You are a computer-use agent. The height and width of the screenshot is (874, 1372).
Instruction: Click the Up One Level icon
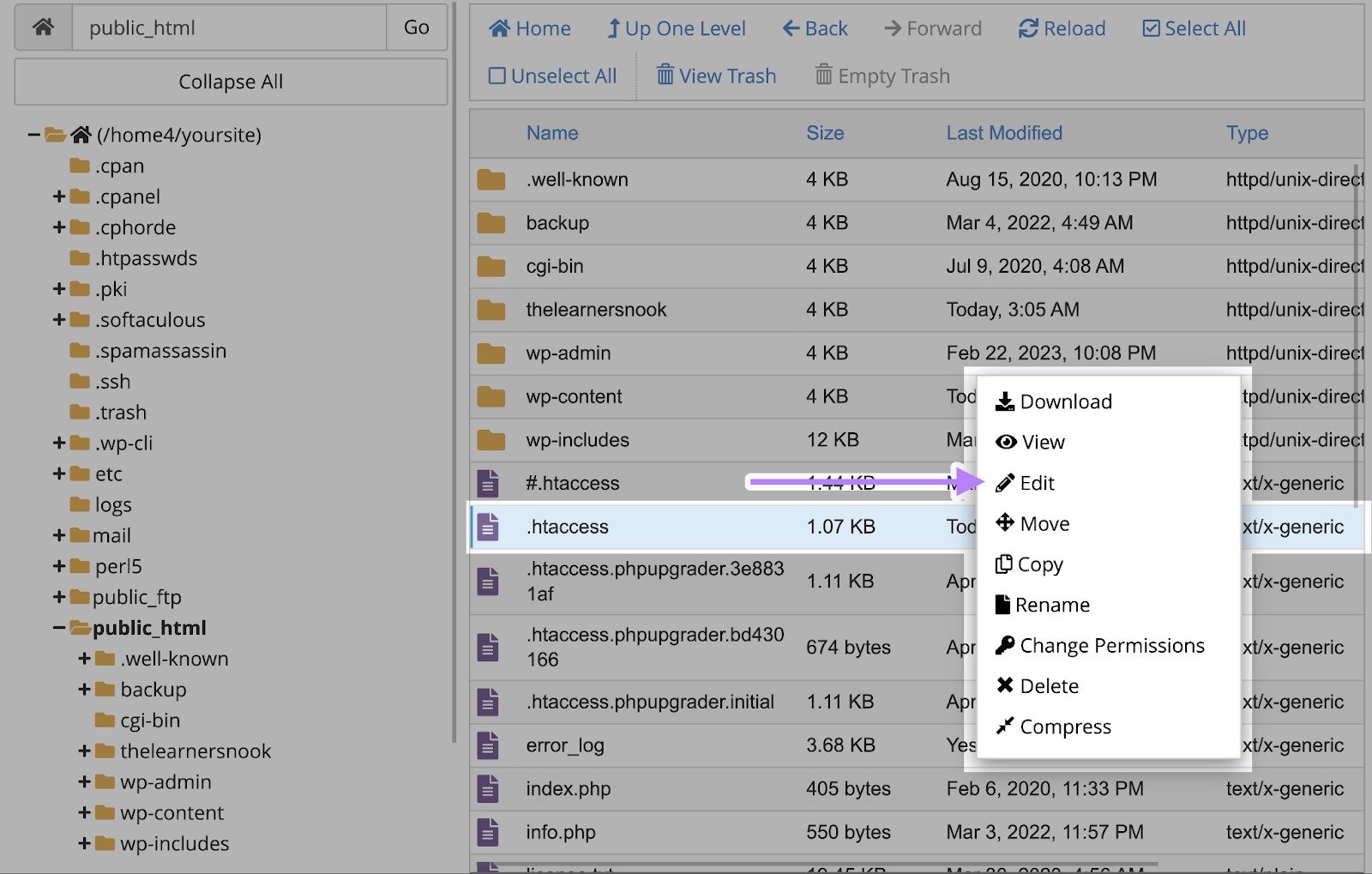[x=614, y=28]
